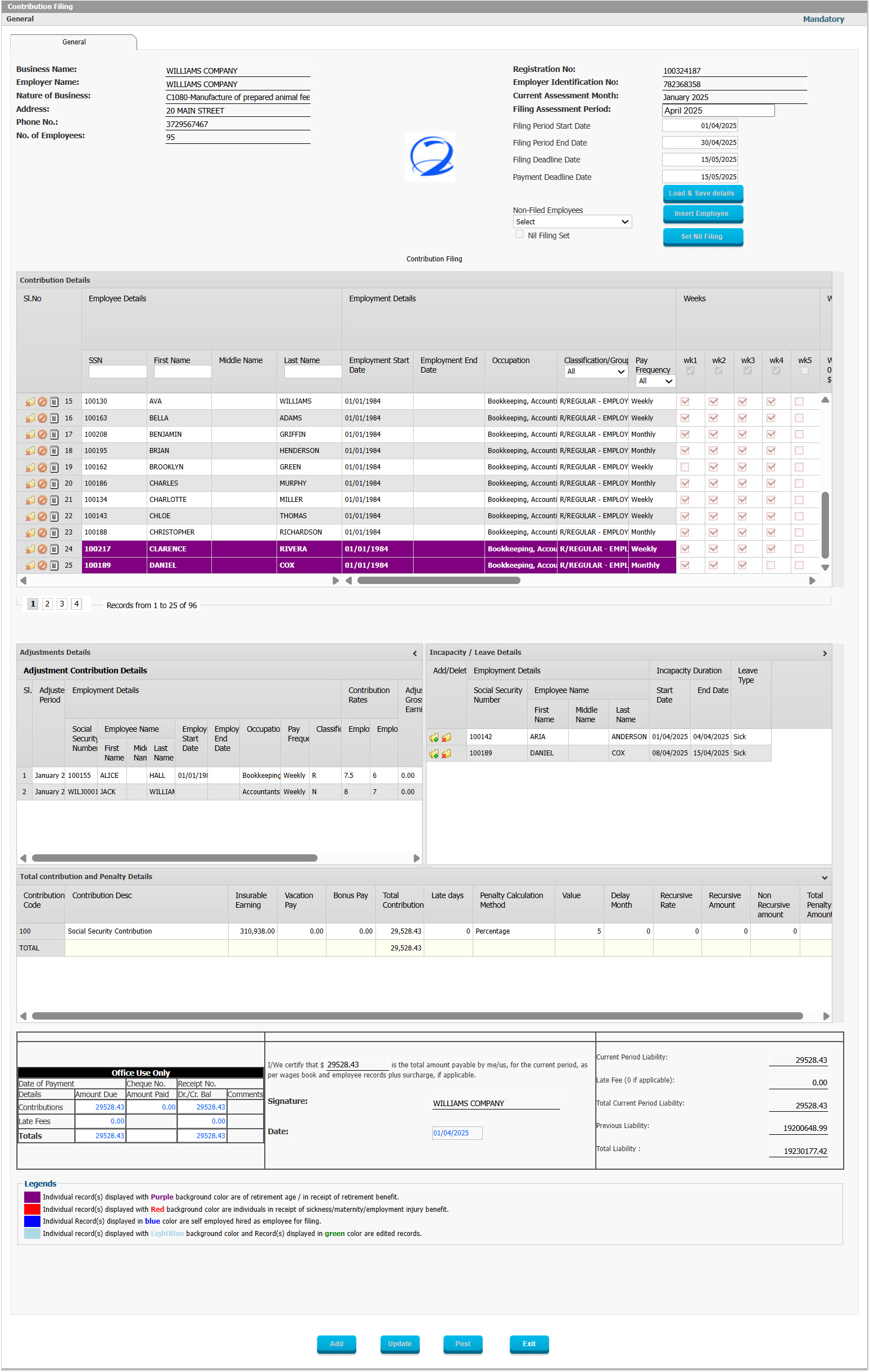Toggle the wk1 header checkbox

(691, 371)
